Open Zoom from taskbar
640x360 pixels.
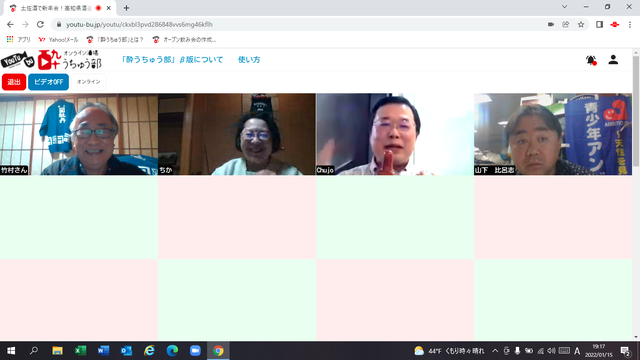195,351
